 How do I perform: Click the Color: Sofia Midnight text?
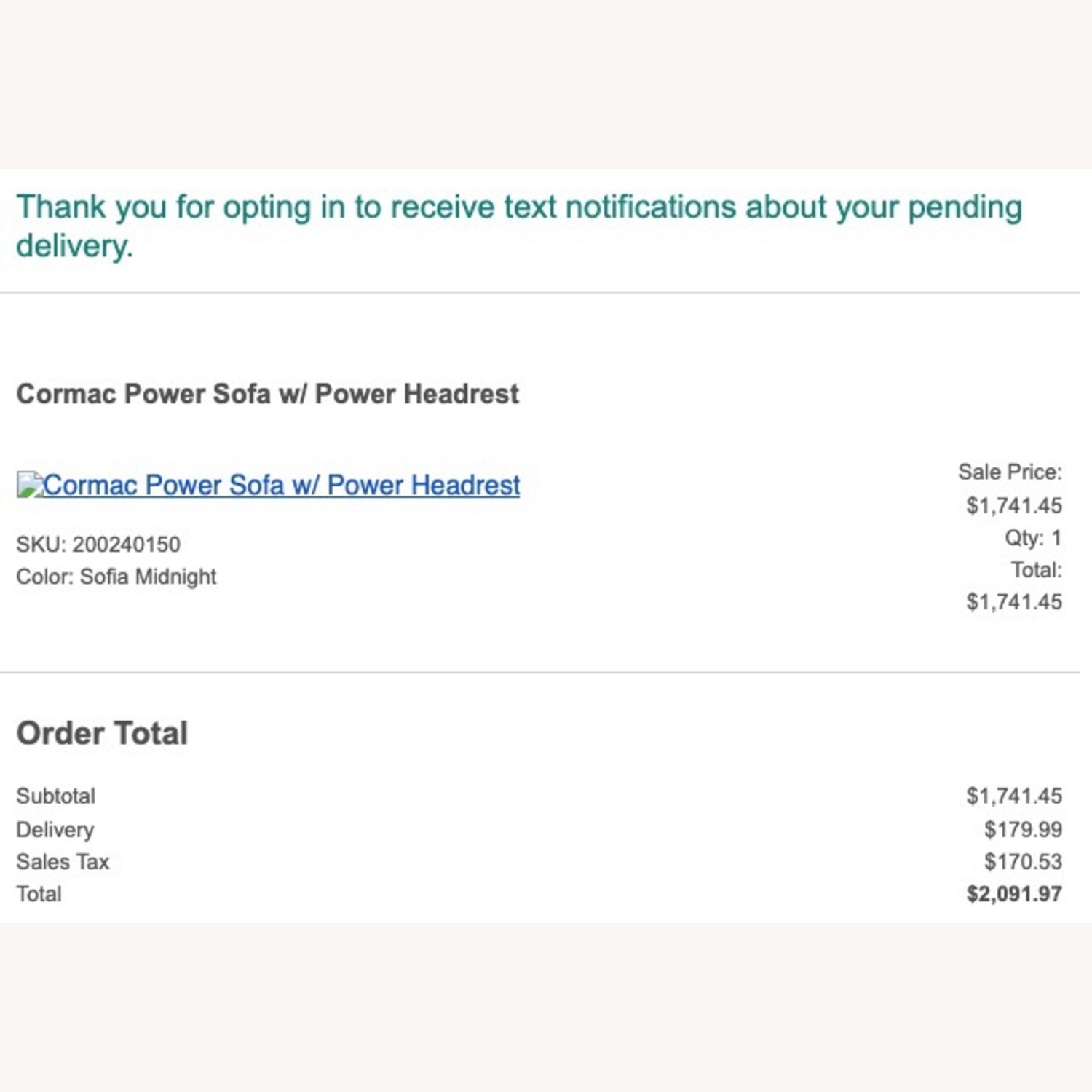coord(116,577)
